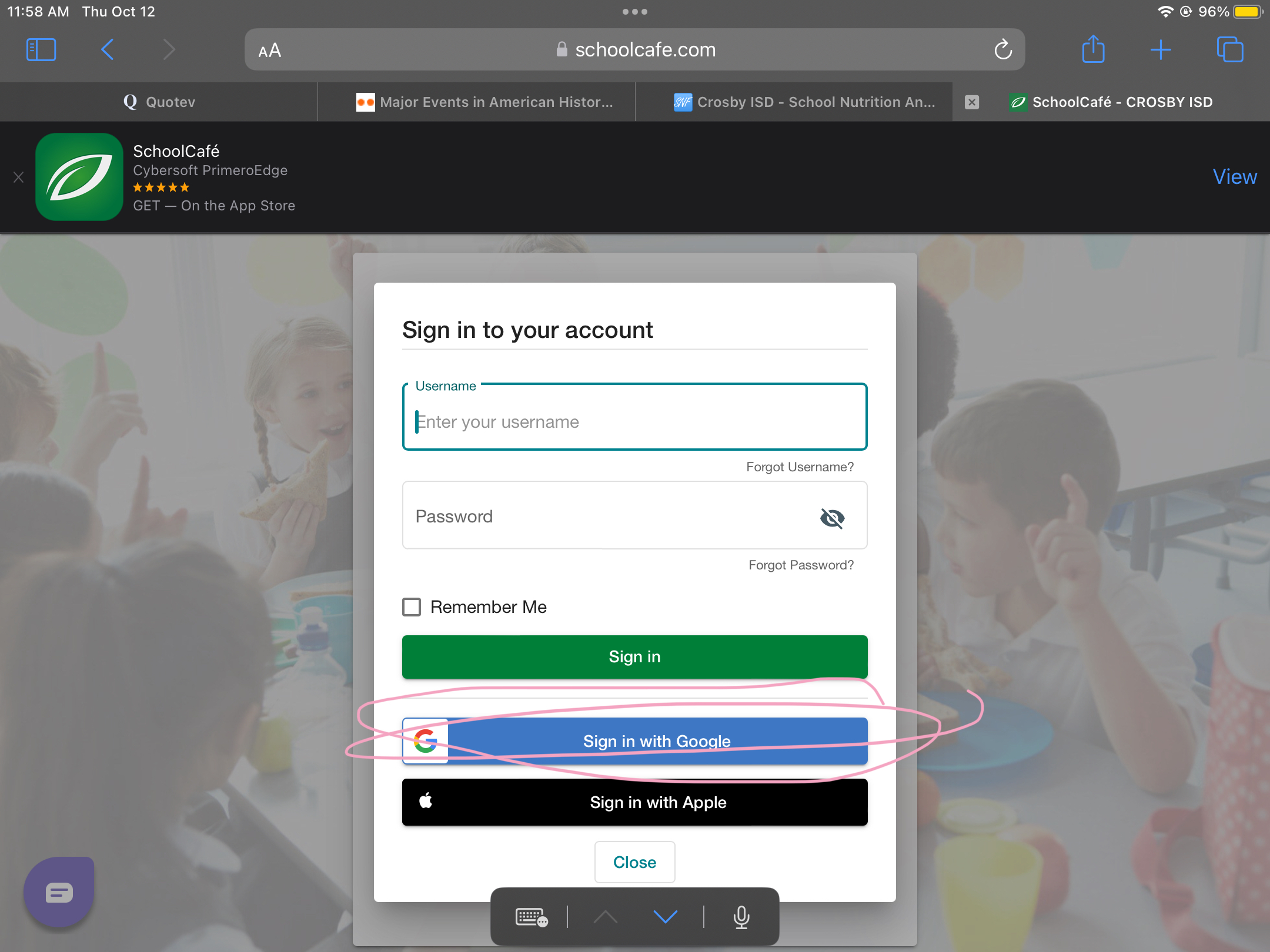This screenshot has width=1270, height=952.
Task: Open the Forgot Password? link
Action: (801, 565)
